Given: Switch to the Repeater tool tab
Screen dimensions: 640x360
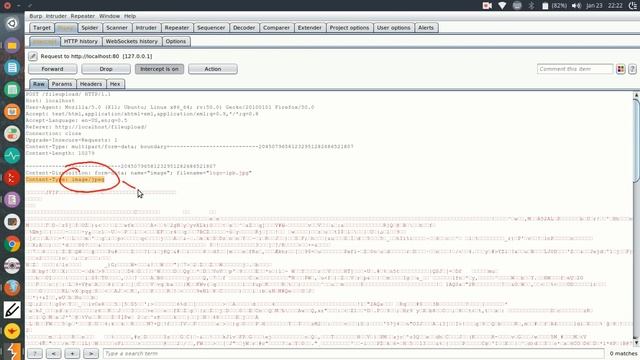Looking at the screenshot, I should [x=177, y=28].
